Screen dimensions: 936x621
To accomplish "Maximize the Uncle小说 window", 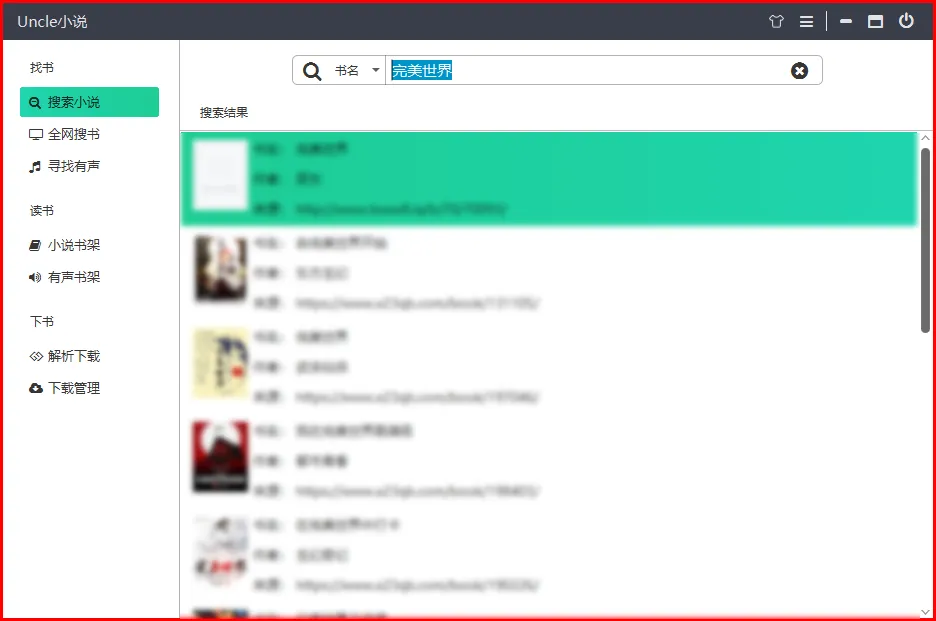I will point(875,21).
